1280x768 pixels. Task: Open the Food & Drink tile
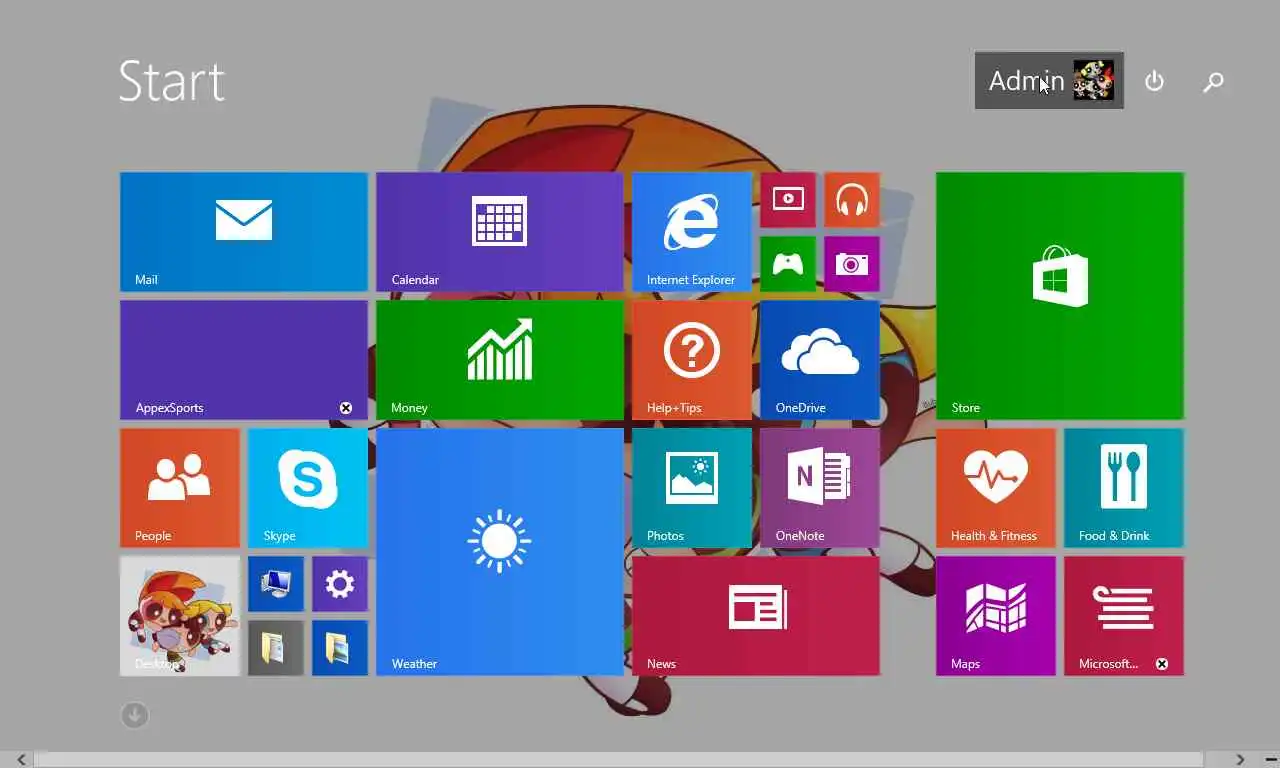click(1124, 488)
